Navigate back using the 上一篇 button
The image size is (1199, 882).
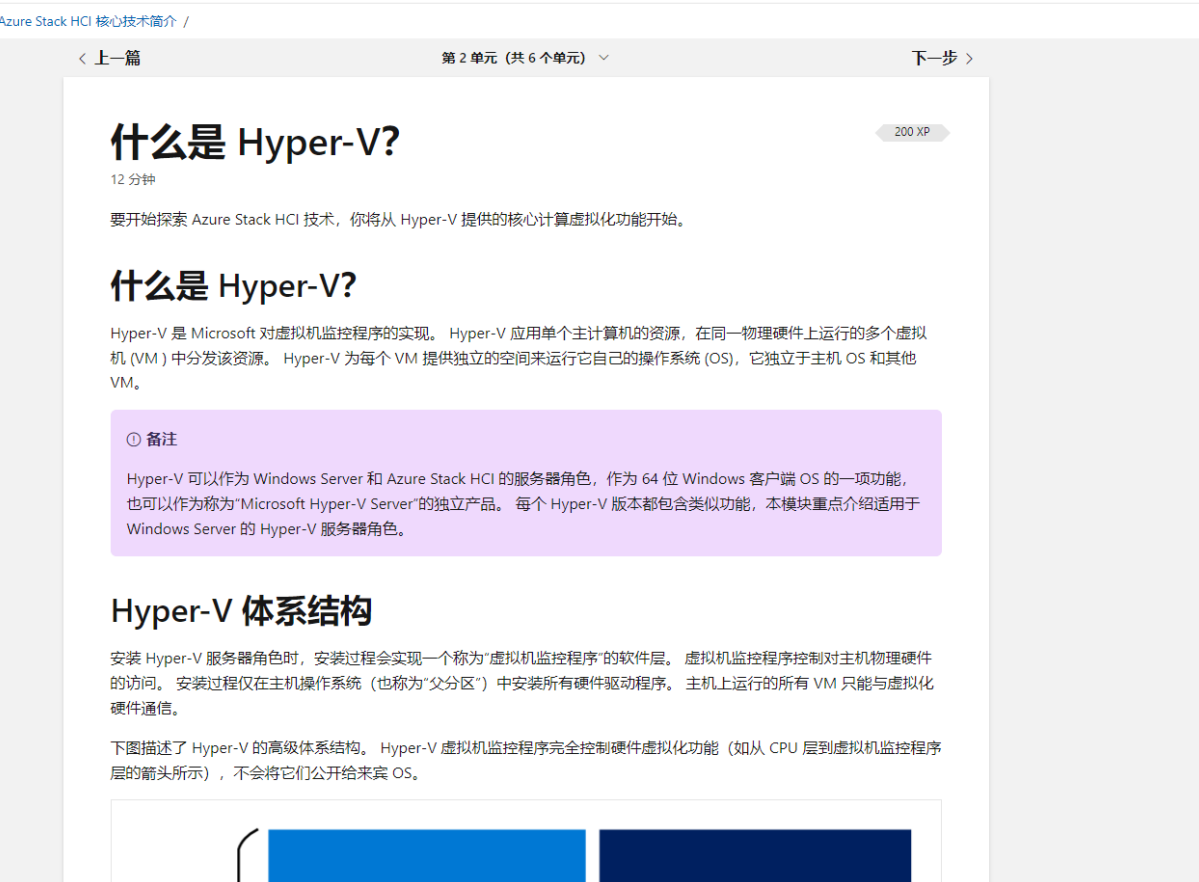(115, 58)
